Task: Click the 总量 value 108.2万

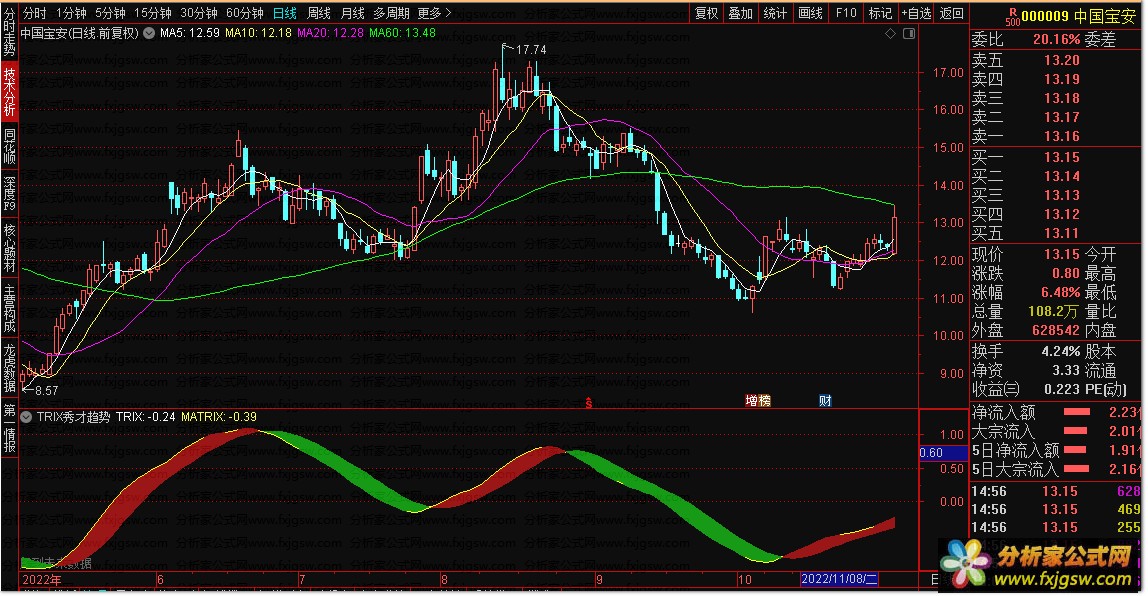Action: coord(1053,311)
